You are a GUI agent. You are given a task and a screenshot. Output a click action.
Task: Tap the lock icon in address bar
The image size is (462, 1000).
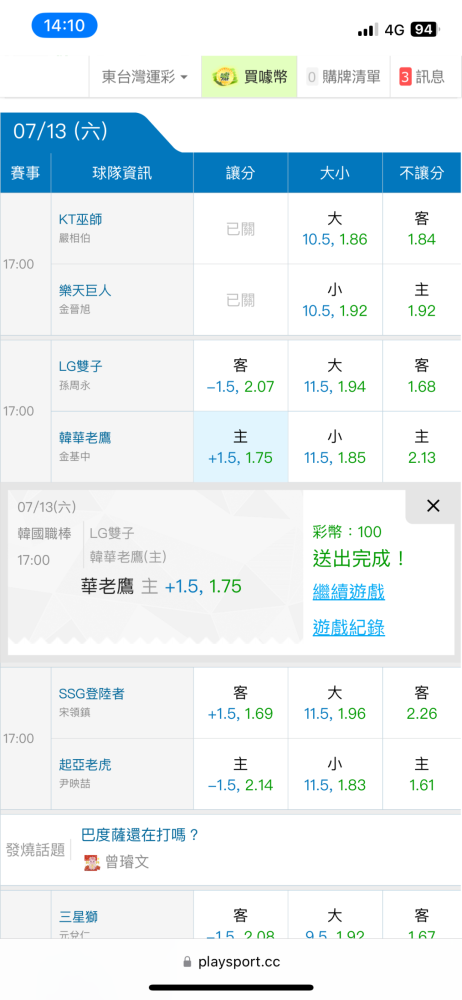(187, 962)
